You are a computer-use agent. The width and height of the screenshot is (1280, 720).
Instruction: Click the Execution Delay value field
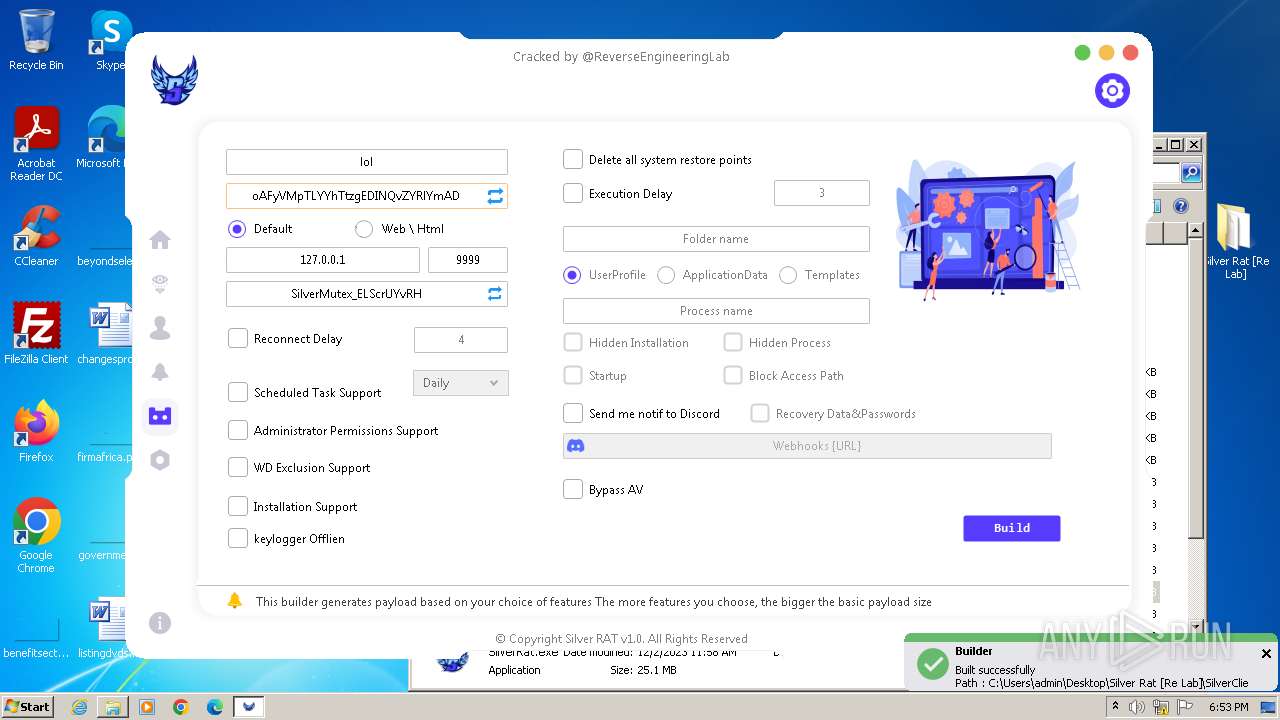tap(822, 193)
